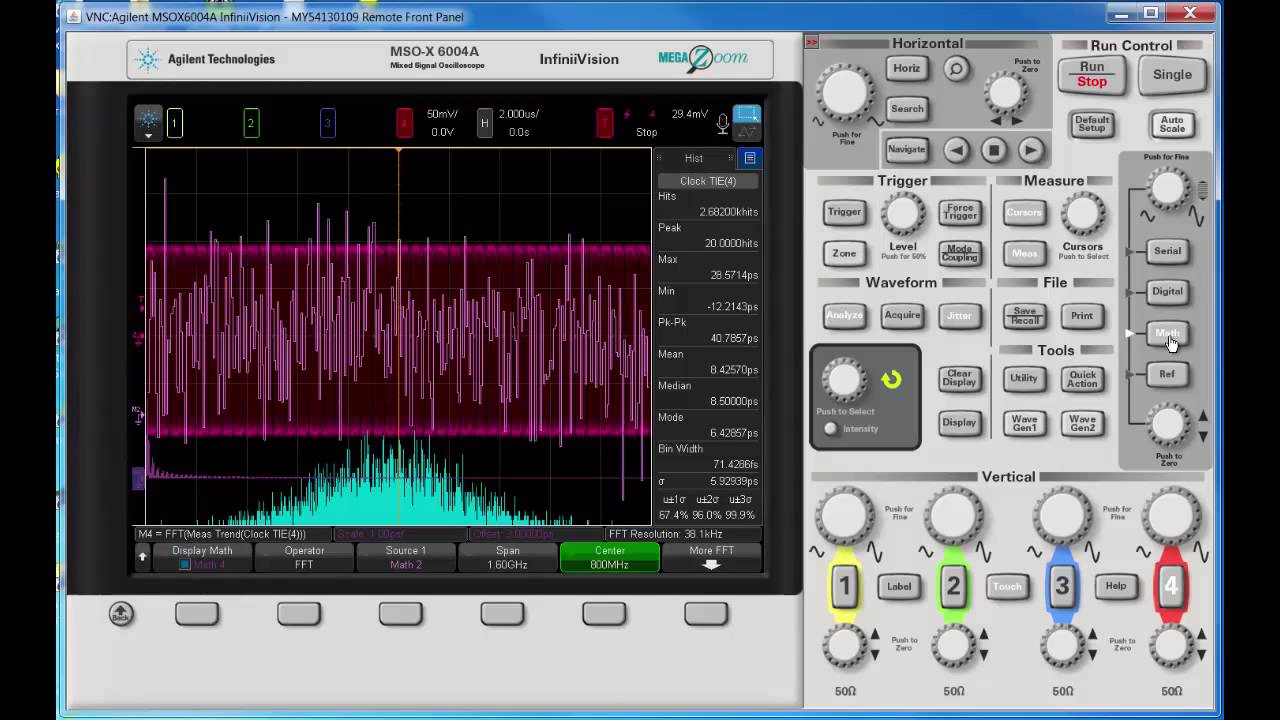Expand the More FFT softkey
The height and width of the screenshot is (720, 1280).
(712, 558)
